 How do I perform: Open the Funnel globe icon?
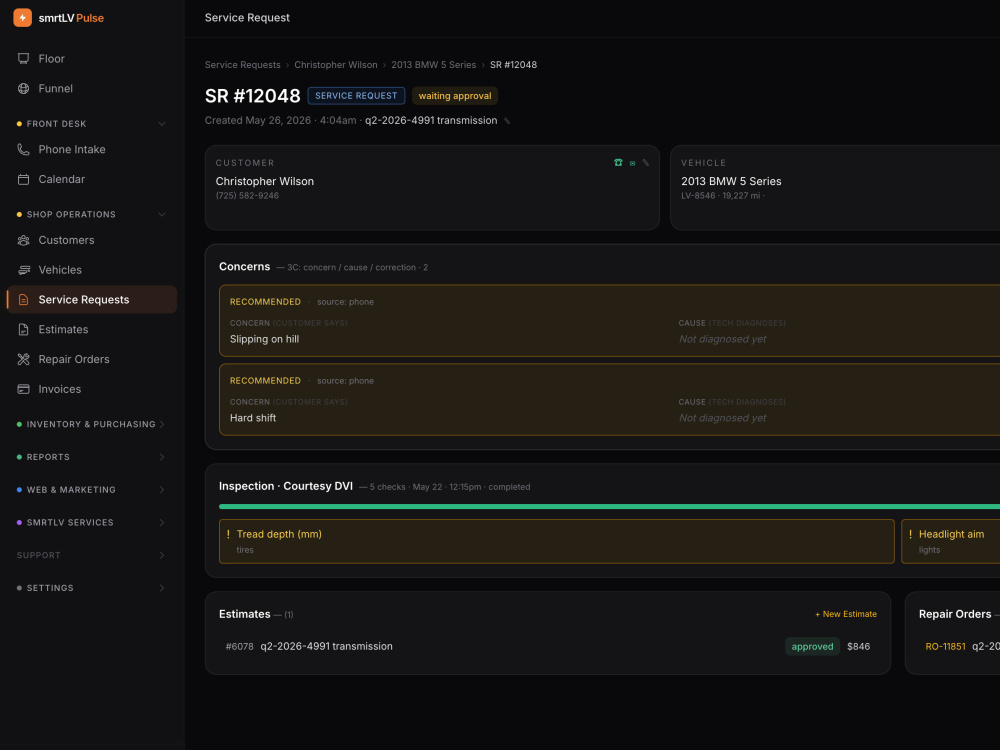[x=24, y=89]
